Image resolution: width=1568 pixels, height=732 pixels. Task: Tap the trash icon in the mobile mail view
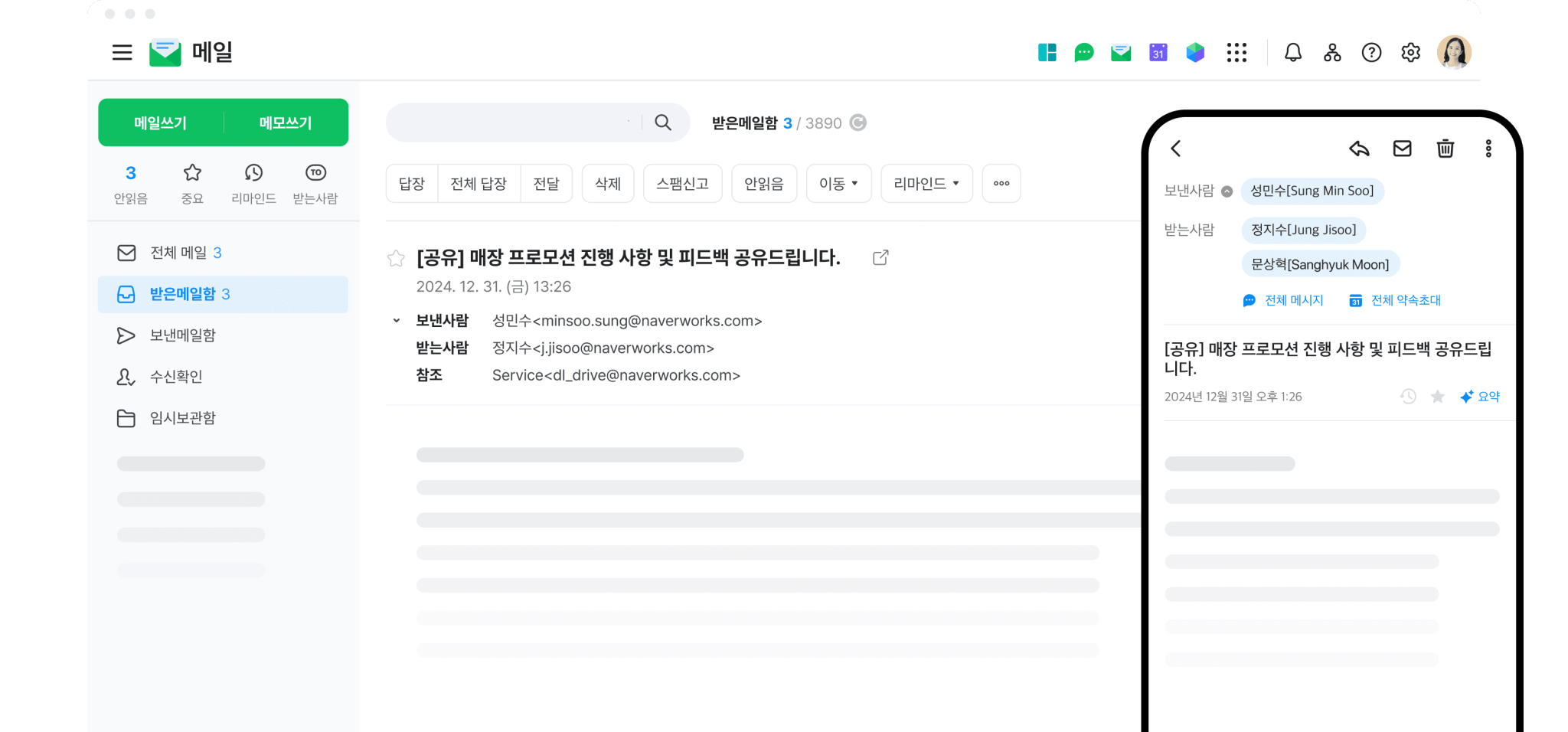[1445, 149]
